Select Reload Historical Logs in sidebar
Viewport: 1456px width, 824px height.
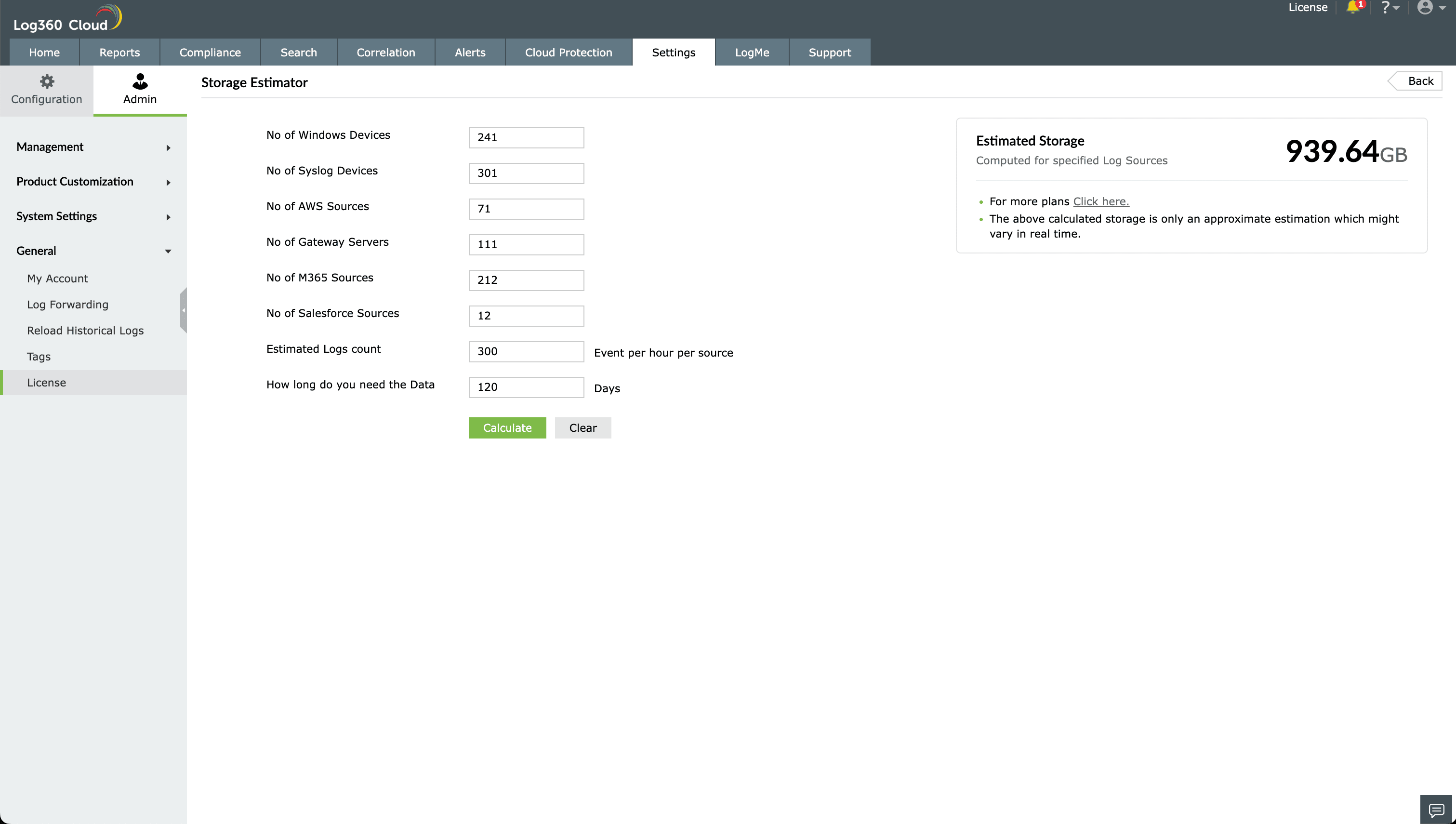[x=85, y=331]
